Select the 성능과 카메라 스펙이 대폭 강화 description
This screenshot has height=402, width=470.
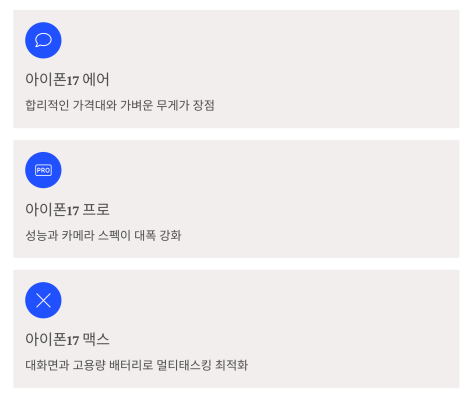[x=103, y=235]
